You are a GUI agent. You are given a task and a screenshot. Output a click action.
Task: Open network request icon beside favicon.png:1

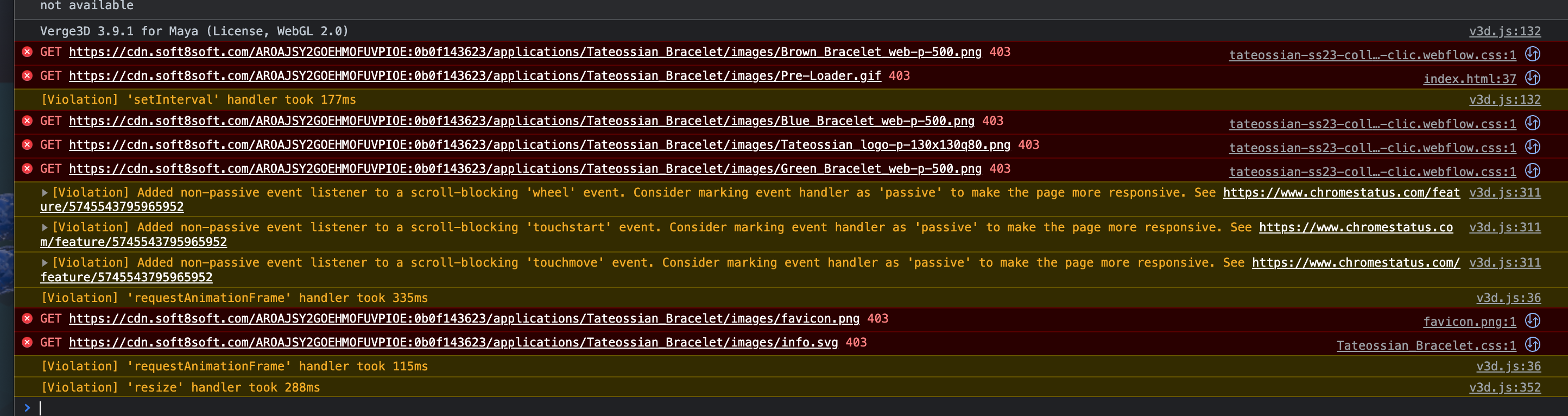click(x=1533, y=320)
